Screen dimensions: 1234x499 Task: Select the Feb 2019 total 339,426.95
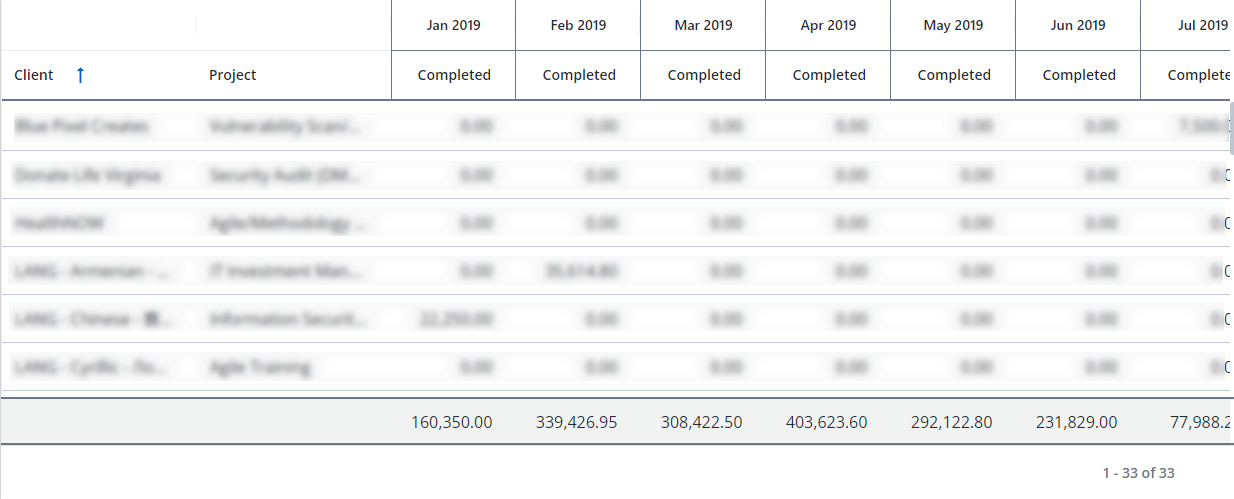point(576,422)
